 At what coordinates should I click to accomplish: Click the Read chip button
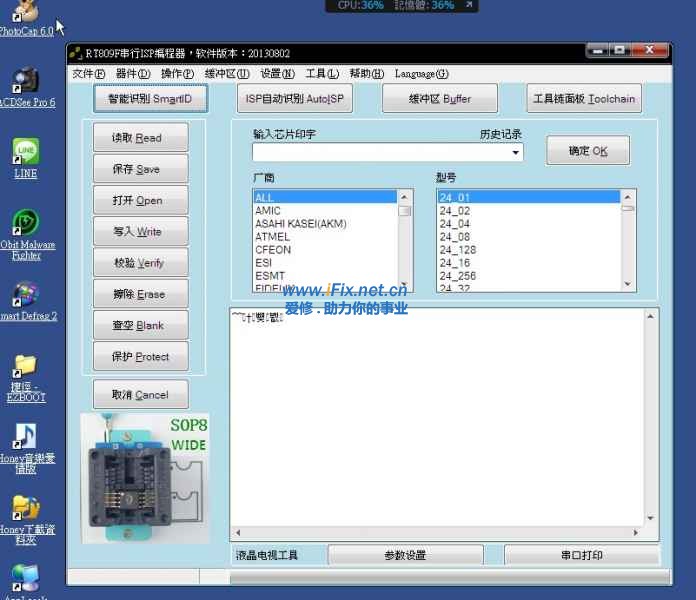(141, 138)
